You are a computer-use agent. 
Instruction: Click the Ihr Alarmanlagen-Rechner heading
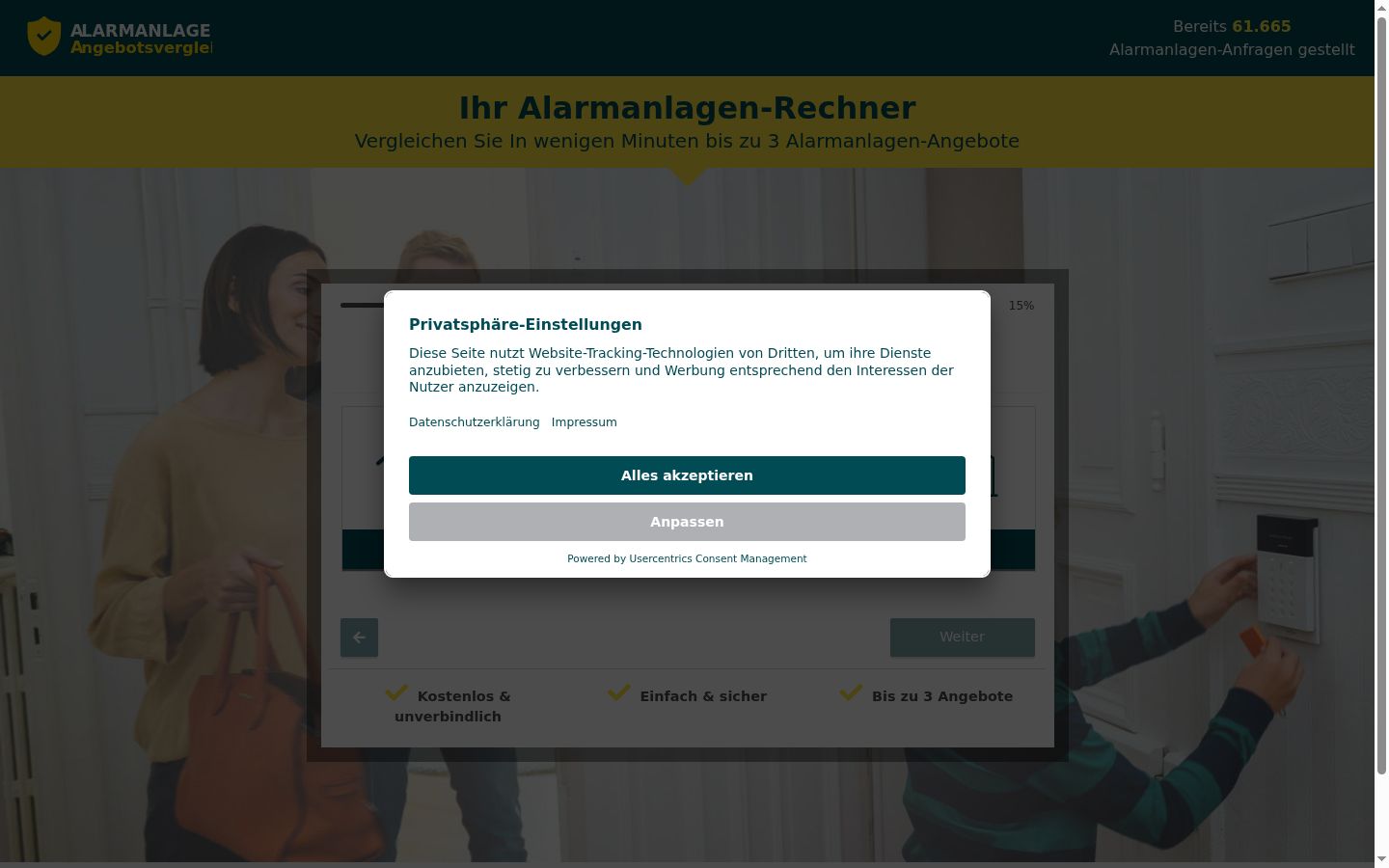pyautogui.click(x=687, y=108)
